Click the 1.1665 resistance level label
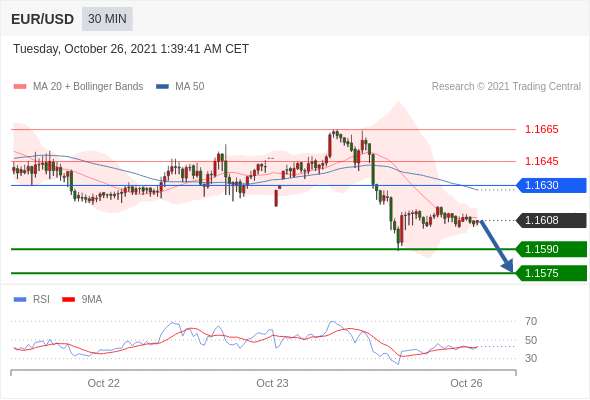 tap(541, 129)
